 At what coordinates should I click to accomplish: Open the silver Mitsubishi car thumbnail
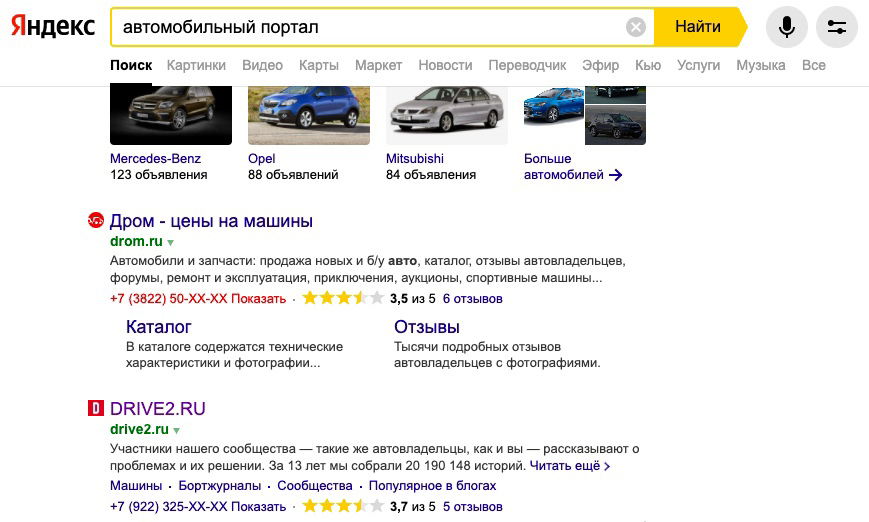447,115
